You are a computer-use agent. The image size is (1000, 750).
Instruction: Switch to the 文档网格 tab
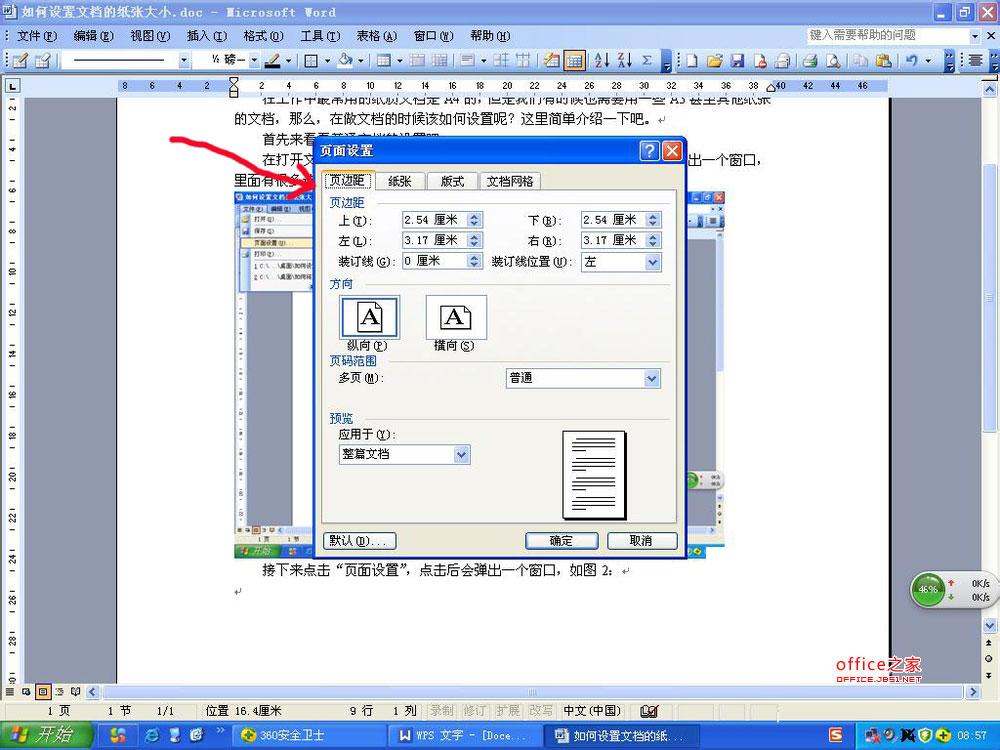click(510, 181)
